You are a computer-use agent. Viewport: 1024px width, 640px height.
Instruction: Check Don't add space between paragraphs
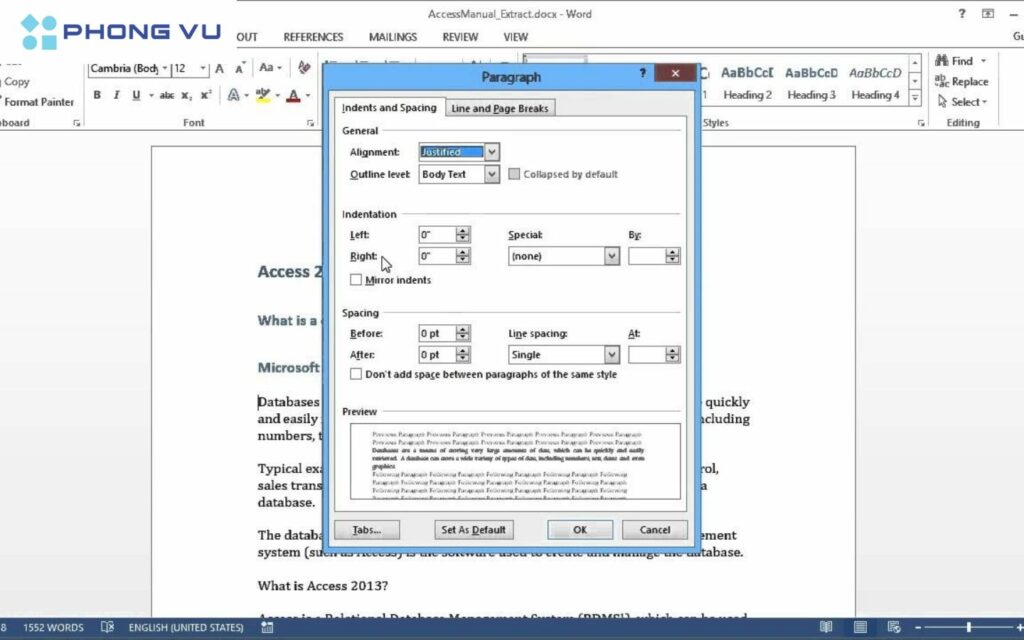[x=355, y=374]
